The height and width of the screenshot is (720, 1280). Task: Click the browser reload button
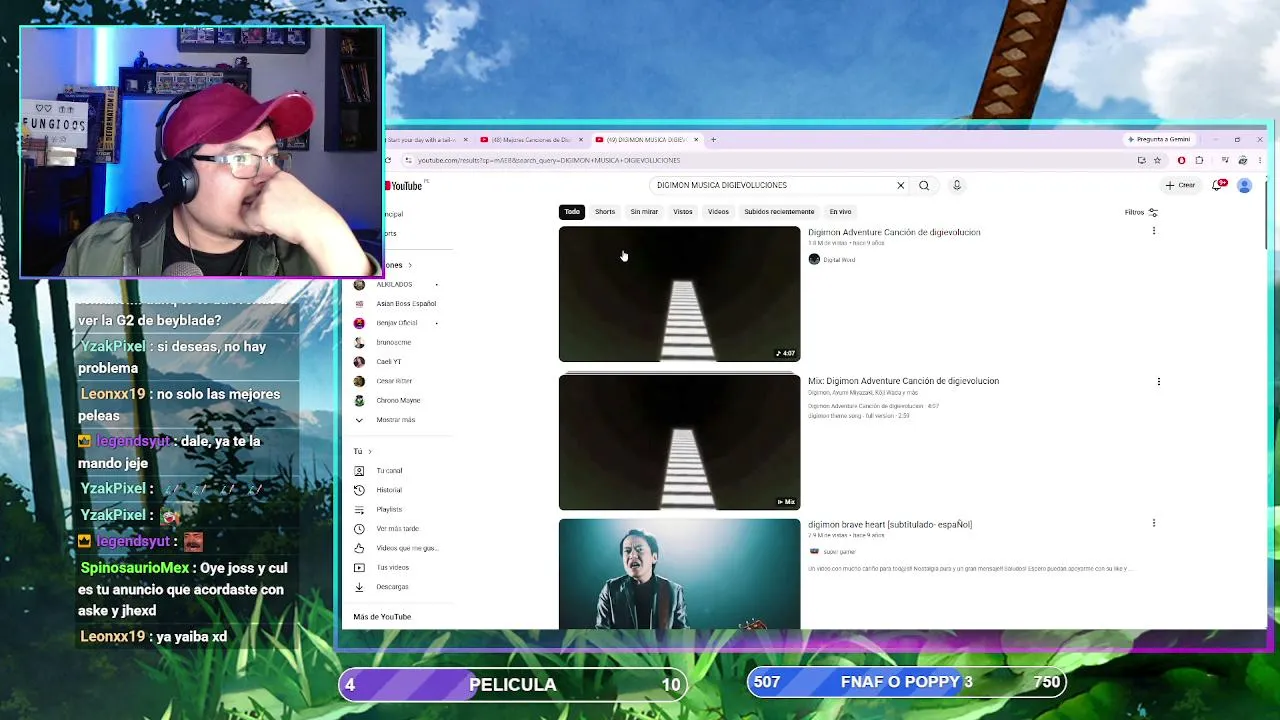[388, 160]
